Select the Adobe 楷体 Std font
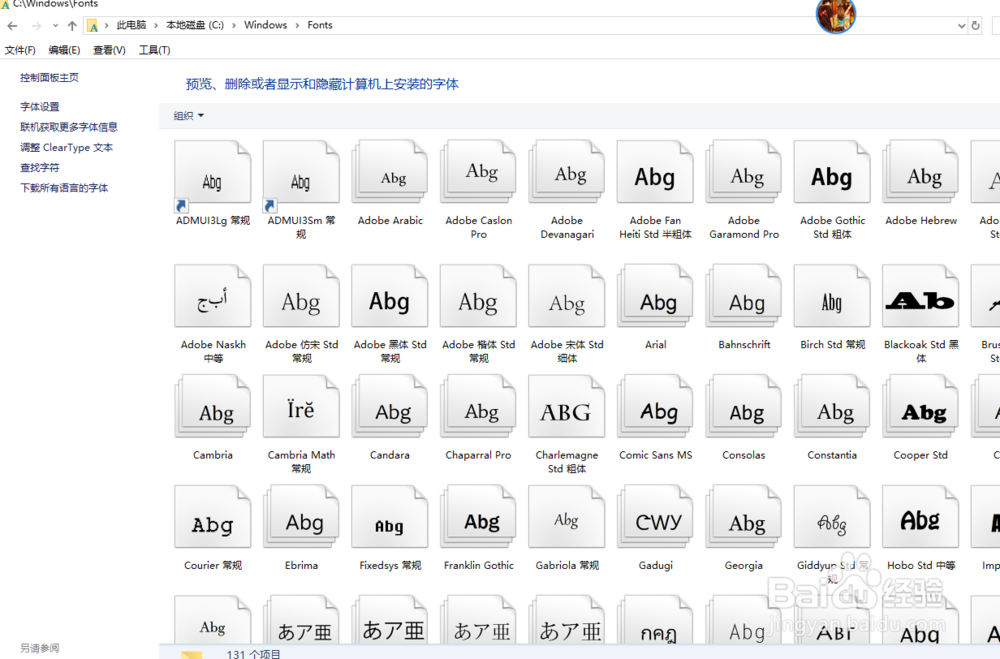The height and width of the screenshot is (659, 1000). 478,297
